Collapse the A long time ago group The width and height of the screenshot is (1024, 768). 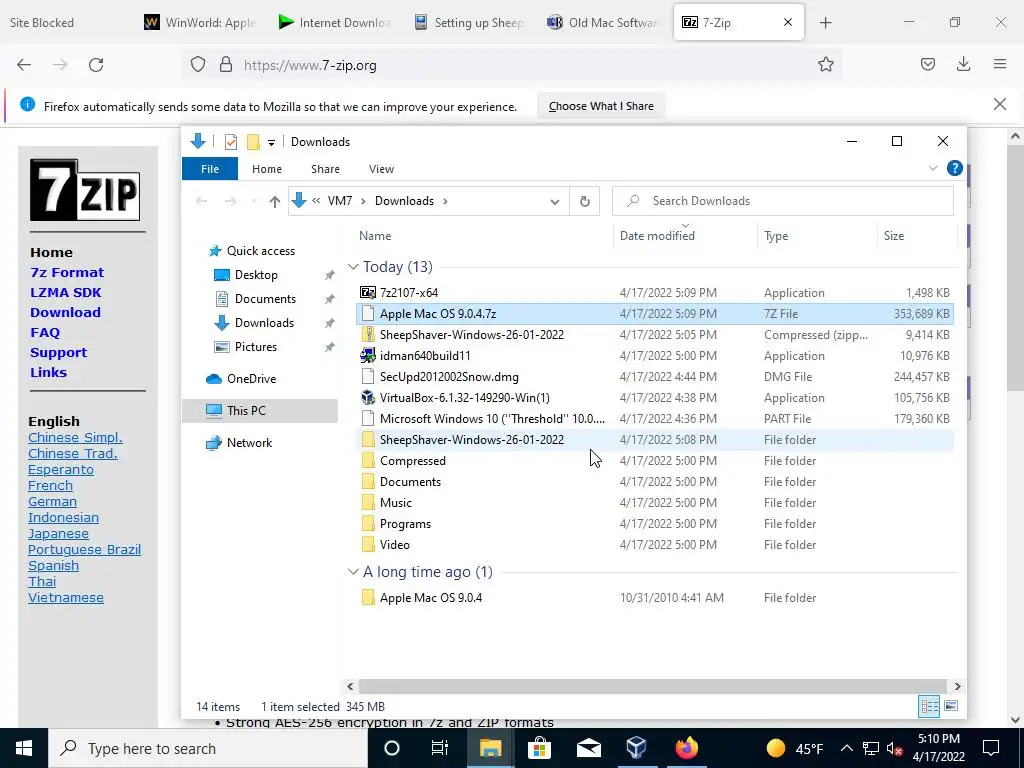point(353,572)
